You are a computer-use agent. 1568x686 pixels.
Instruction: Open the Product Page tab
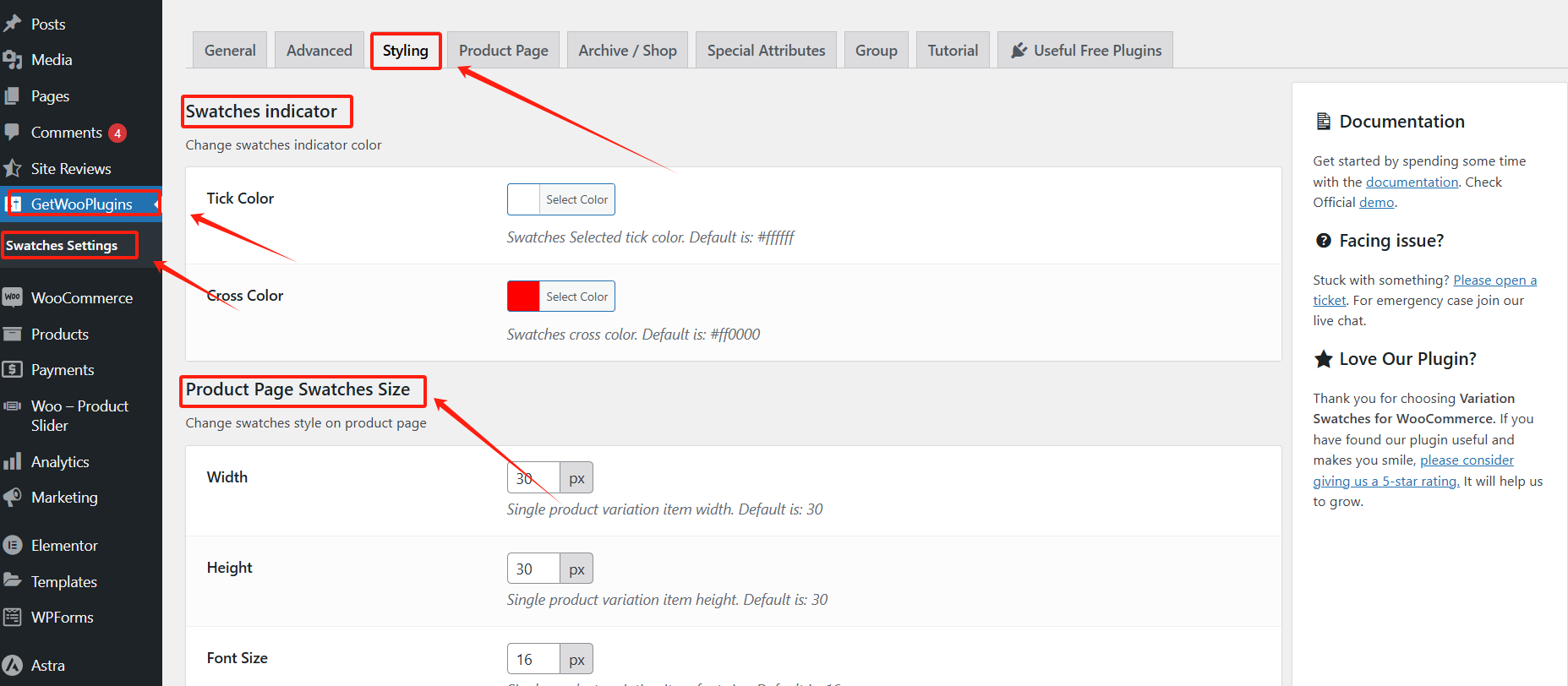504,51
